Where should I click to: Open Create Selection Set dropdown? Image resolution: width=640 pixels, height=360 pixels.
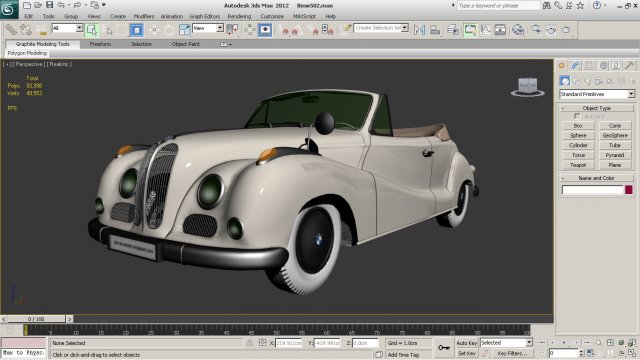pyautogui.click(x=381, y=28)
